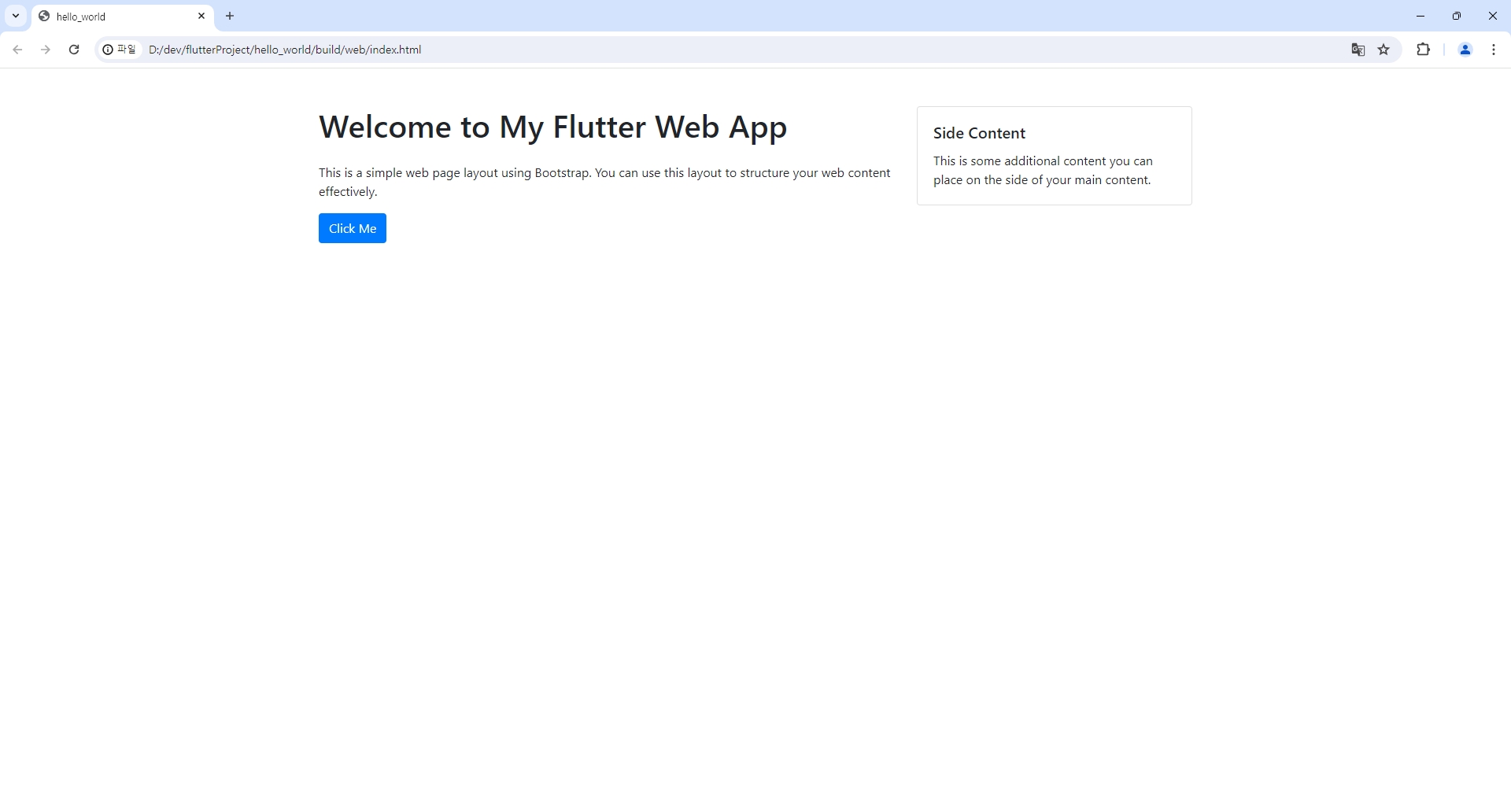Close the browser window
This screenshot has height=812, width=1511.
click(x=1493, y=16)
